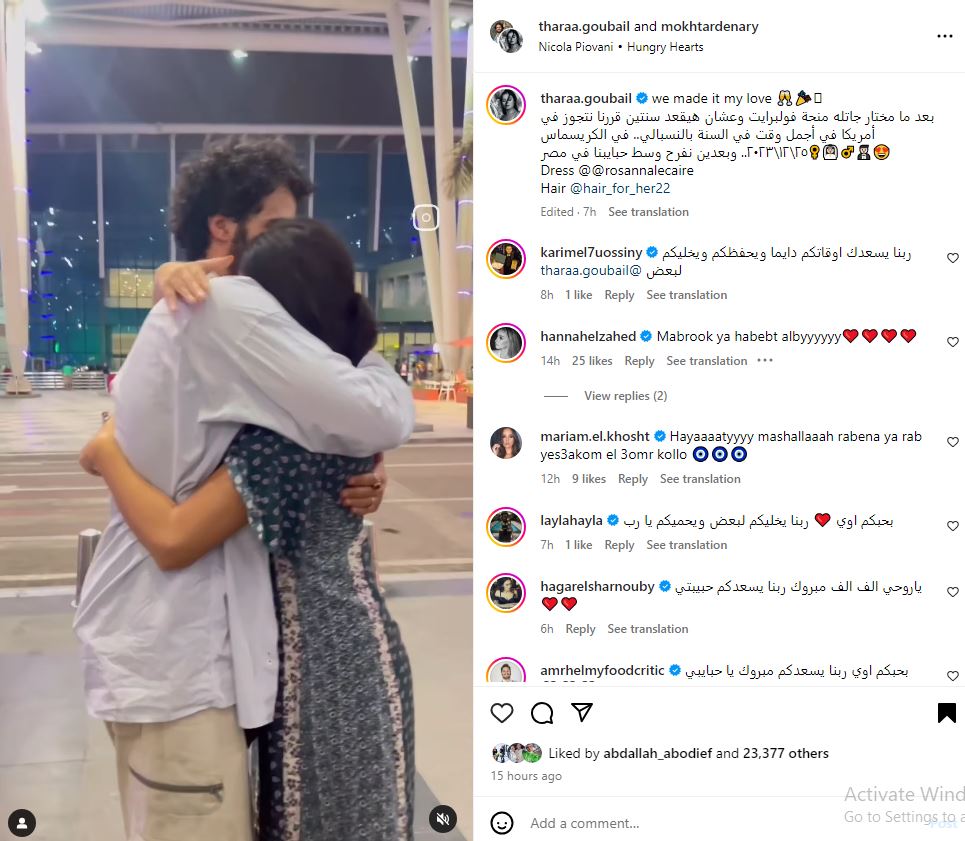Click the reels camera icon on video
The height and width of the screenshot is (841, 965).
[425, 218]
